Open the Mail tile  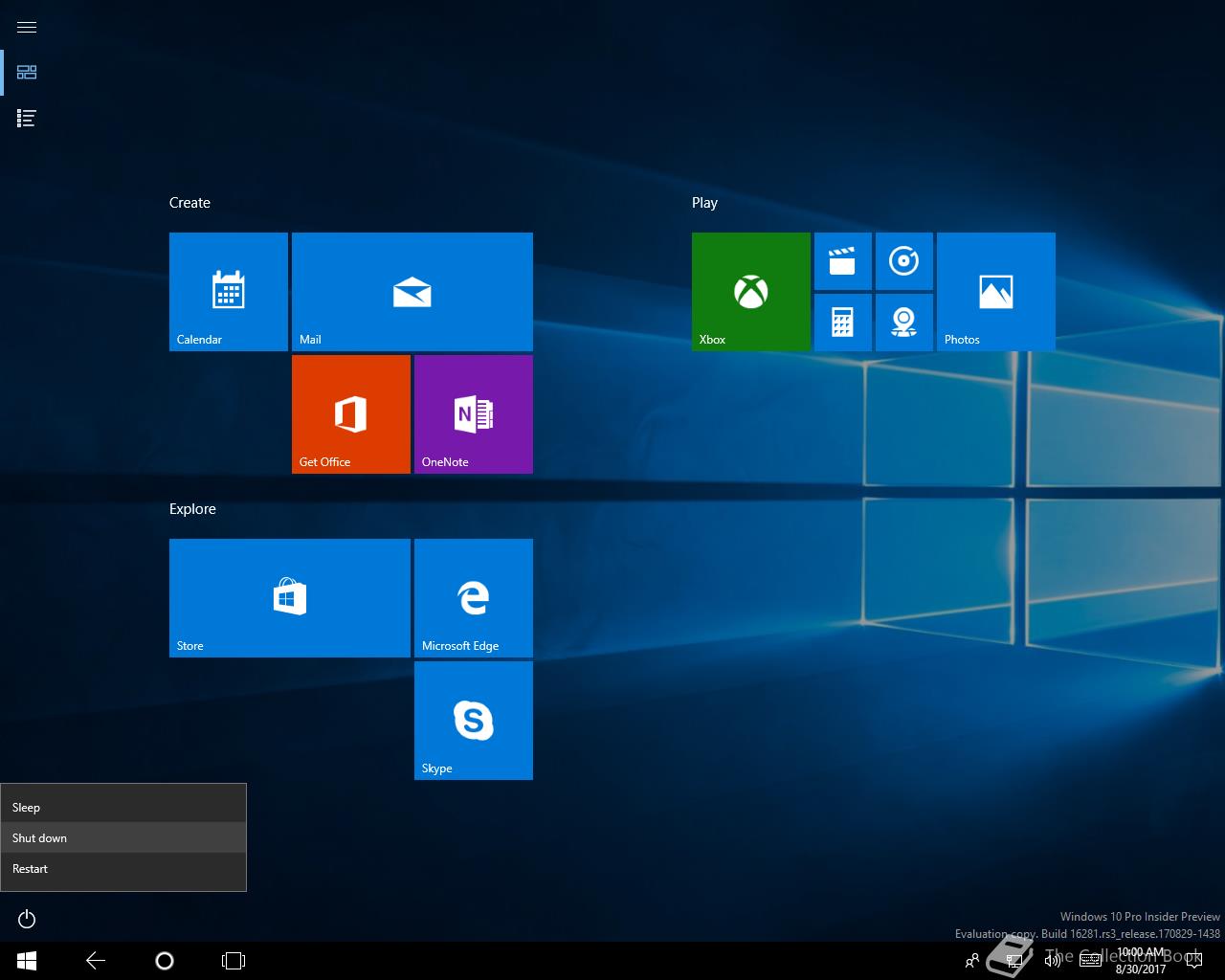tap(412, 291)
